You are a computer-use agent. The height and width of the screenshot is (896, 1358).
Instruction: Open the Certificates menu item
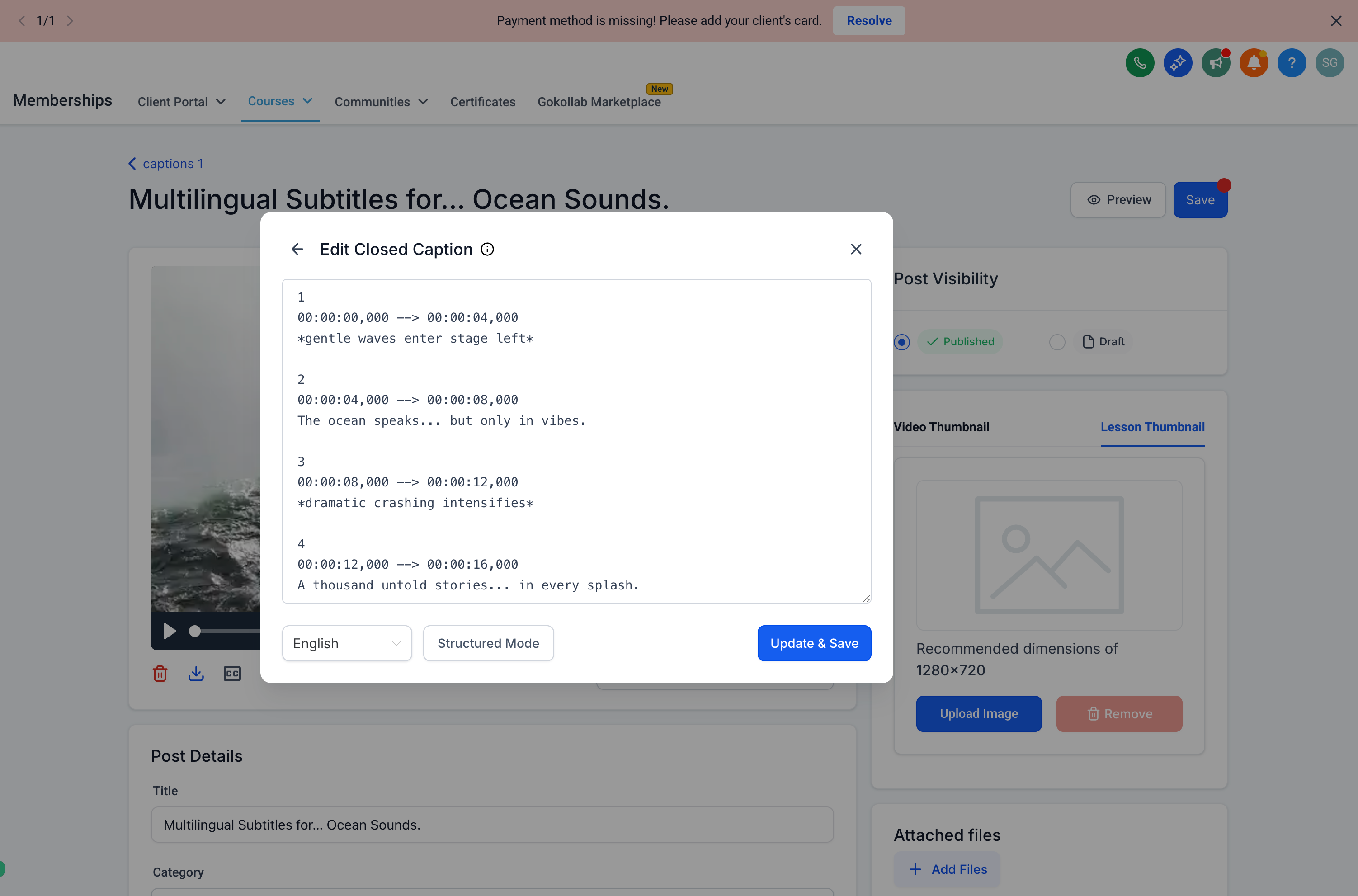[482, 102]
